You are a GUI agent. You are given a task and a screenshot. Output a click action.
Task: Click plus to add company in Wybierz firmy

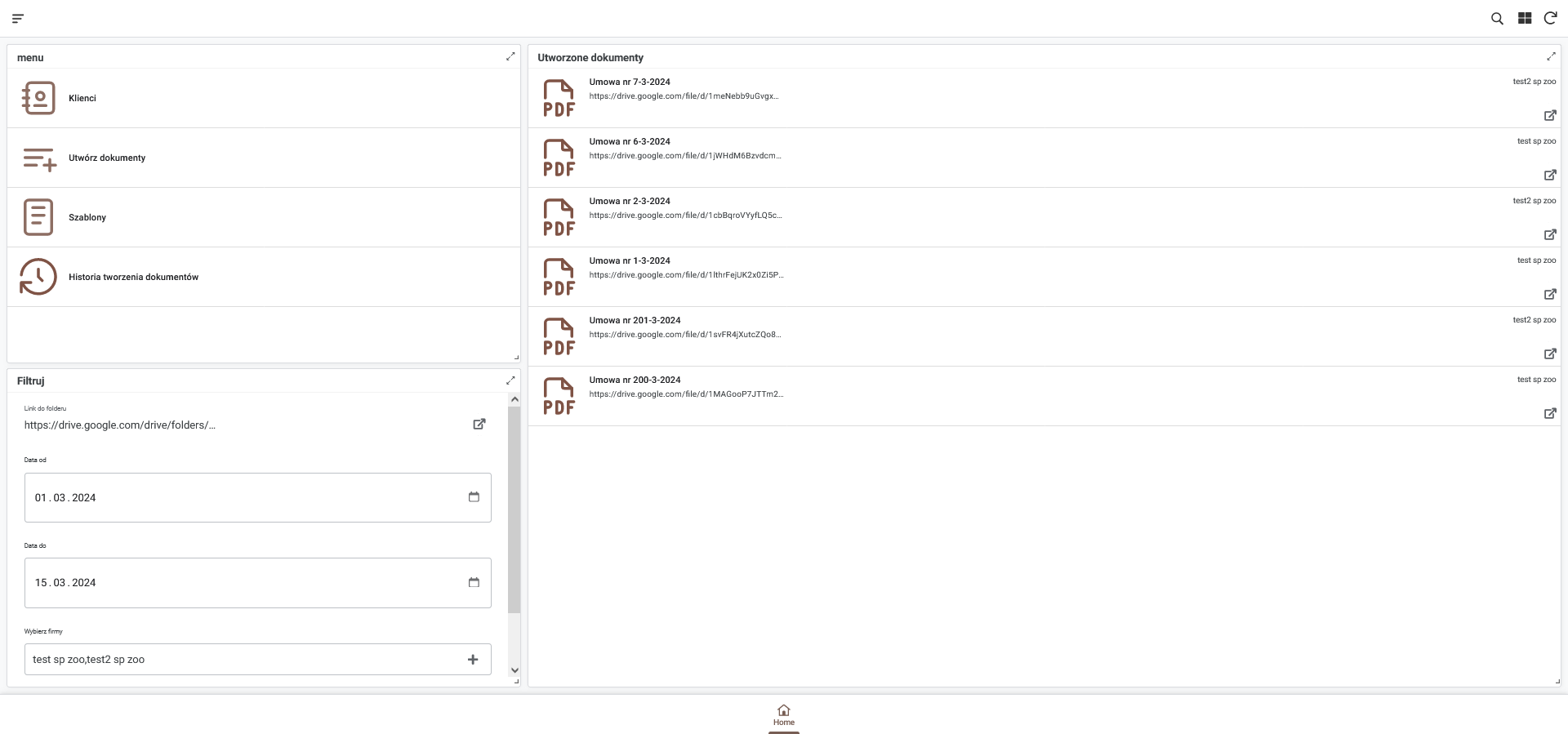[473, 660]
